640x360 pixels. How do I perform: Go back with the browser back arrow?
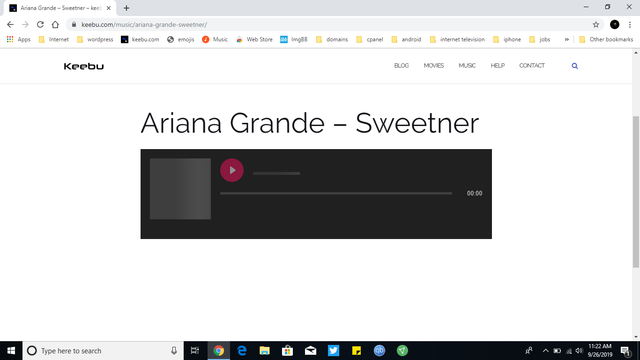tap(10, 24)
